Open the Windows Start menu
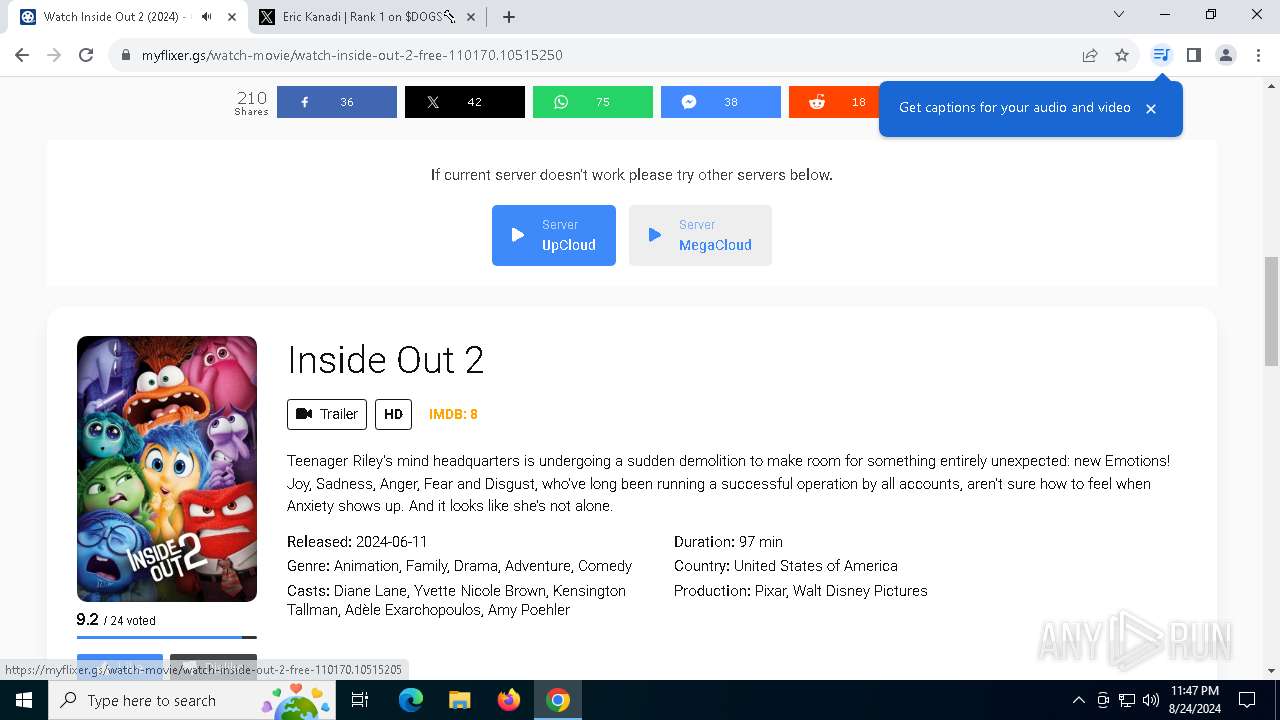Screen dimensions: 1280x720 coord(24,700)
